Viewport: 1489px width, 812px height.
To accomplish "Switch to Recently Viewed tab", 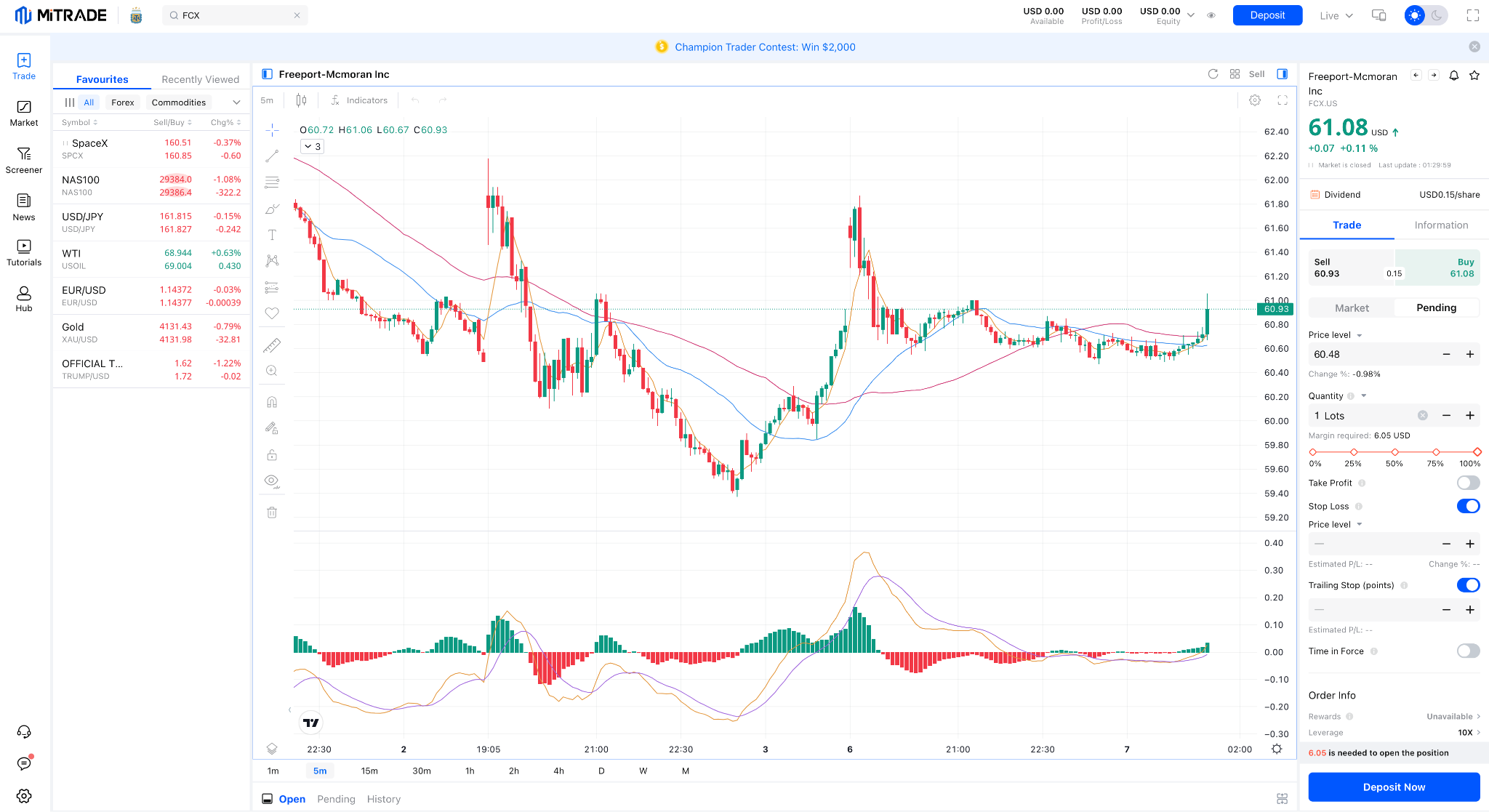I will [x=200, y=79].
